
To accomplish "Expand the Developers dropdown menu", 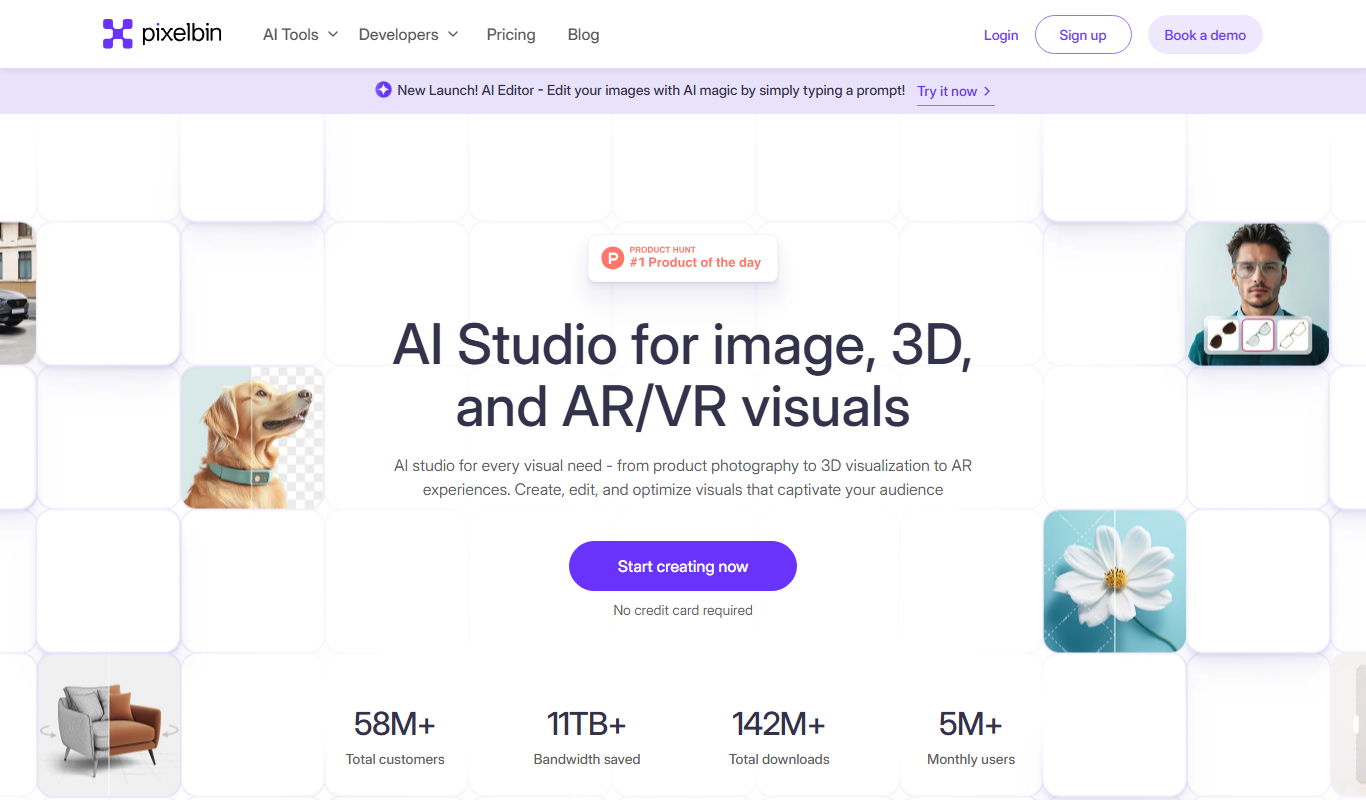I will [408, 34].
